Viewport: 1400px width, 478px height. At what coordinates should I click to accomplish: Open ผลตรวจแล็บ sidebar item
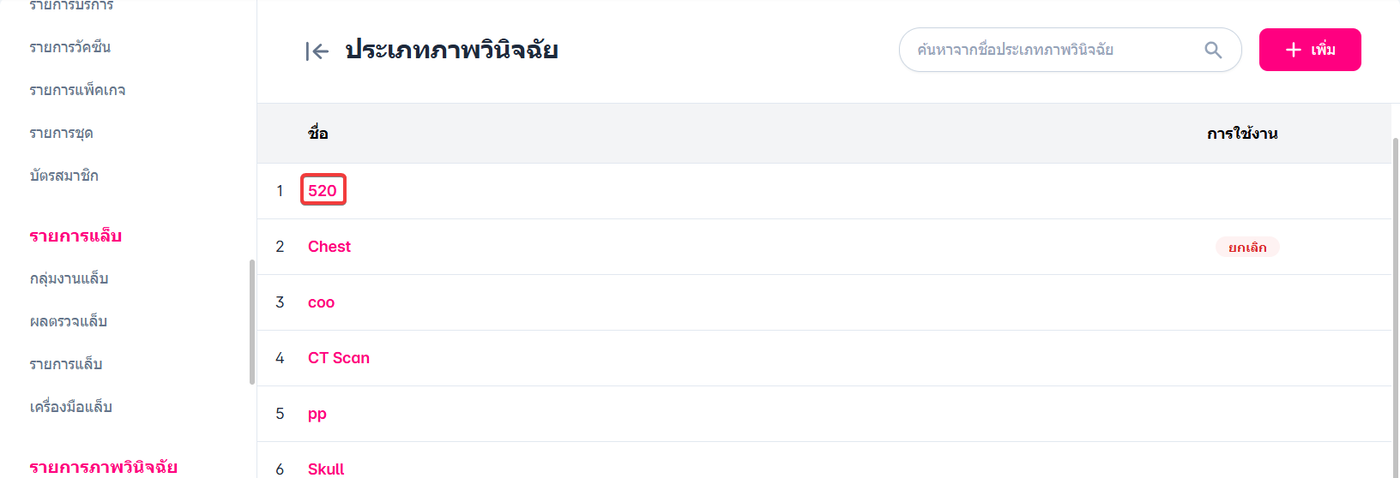[68, 321]
